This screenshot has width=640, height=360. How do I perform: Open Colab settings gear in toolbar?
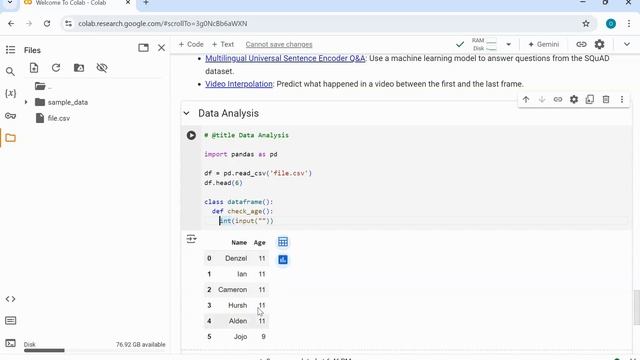click(x=599, y=44)
